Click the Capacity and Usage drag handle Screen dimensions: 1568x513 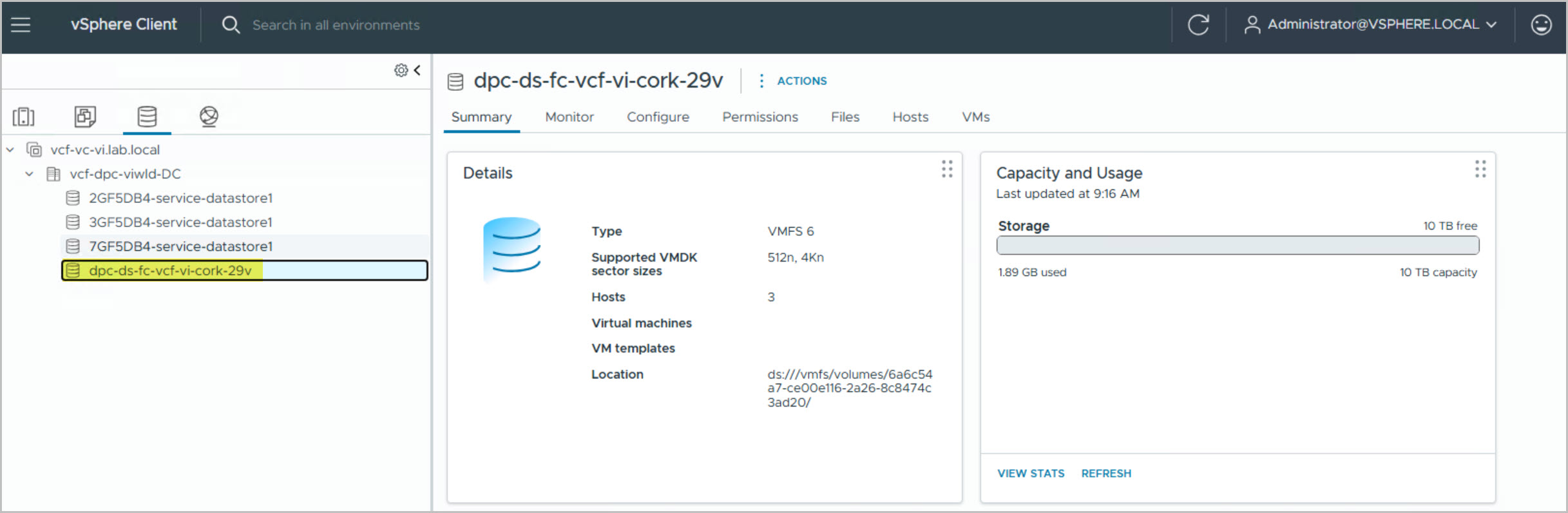1480,169
